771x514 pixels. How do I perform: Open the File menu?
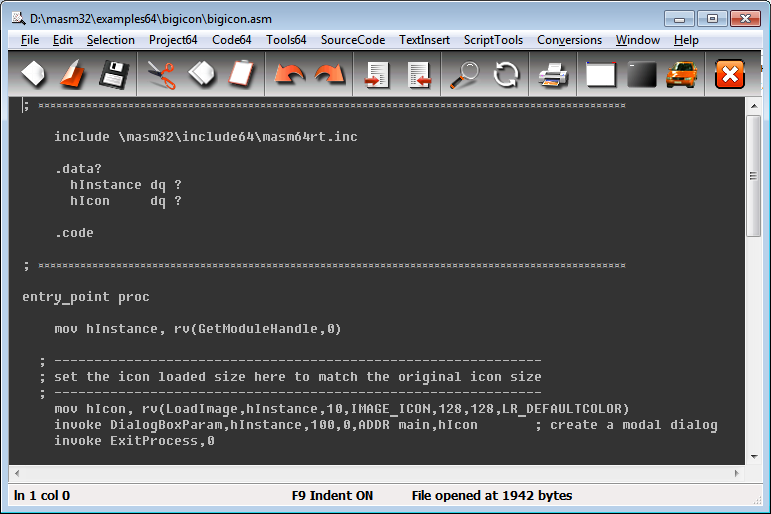coord(30,40)
